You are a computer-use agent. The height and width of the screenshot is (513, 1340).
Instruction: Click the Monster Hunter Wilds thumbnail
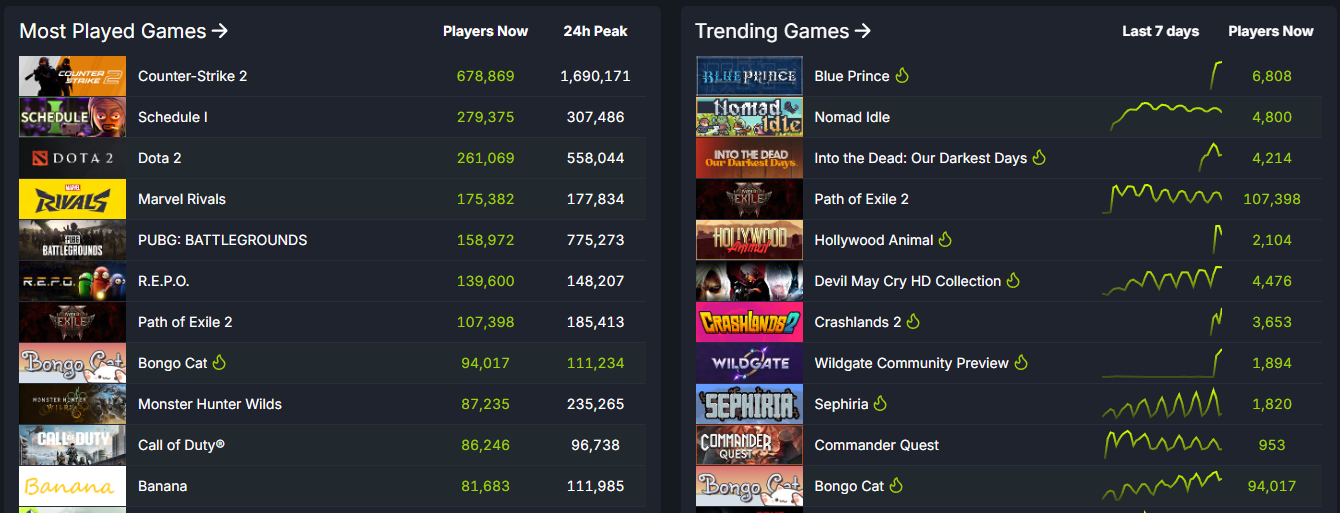(x=73, y=404)
